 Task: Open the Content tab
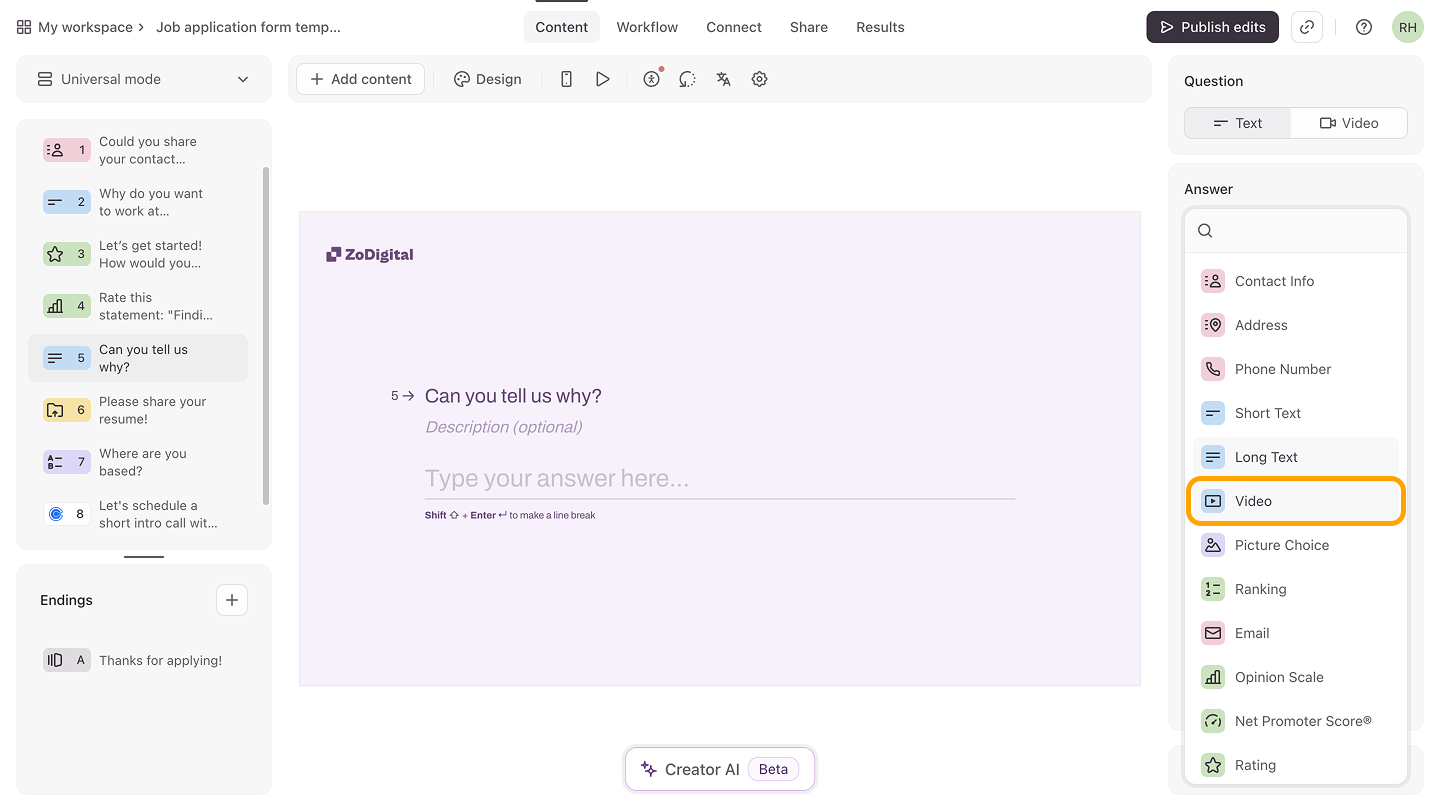(x=561, y=27)
